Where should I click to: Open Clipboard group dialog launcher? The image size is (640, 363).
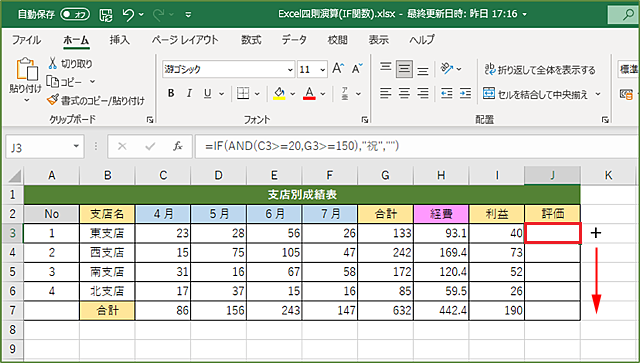(x=150, y=120)
